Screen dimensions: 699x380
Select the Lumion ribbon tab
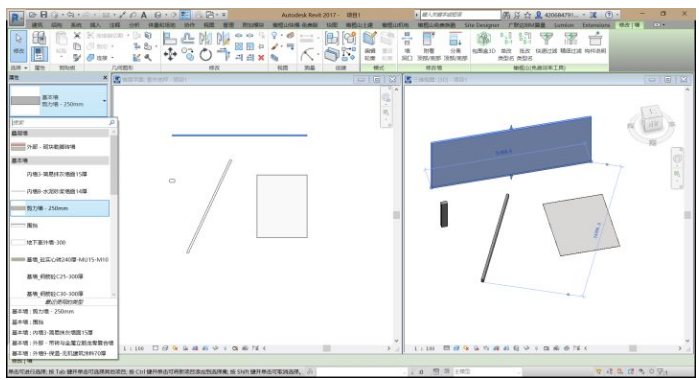point(564,25)
